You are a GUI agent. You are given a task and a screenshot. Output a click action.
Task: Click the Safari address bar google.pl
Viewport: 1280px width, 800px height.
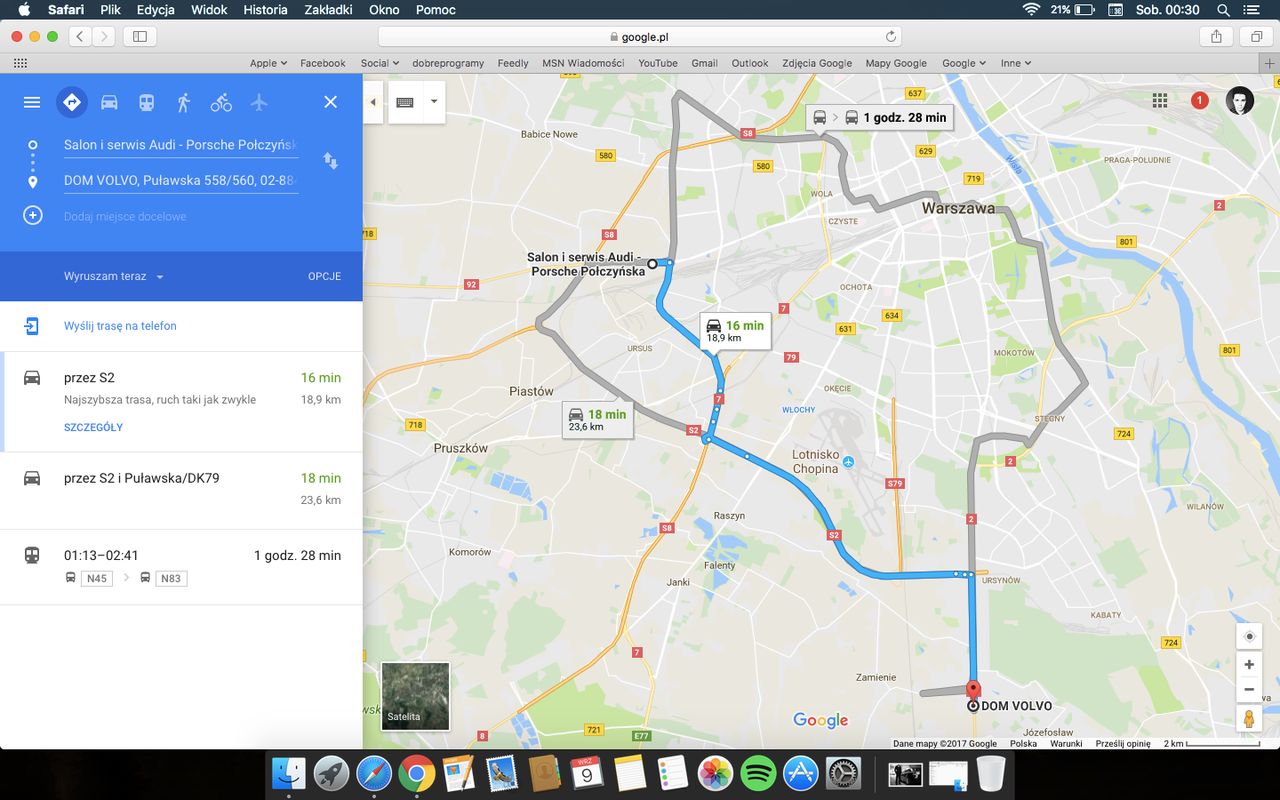point(640,36)
